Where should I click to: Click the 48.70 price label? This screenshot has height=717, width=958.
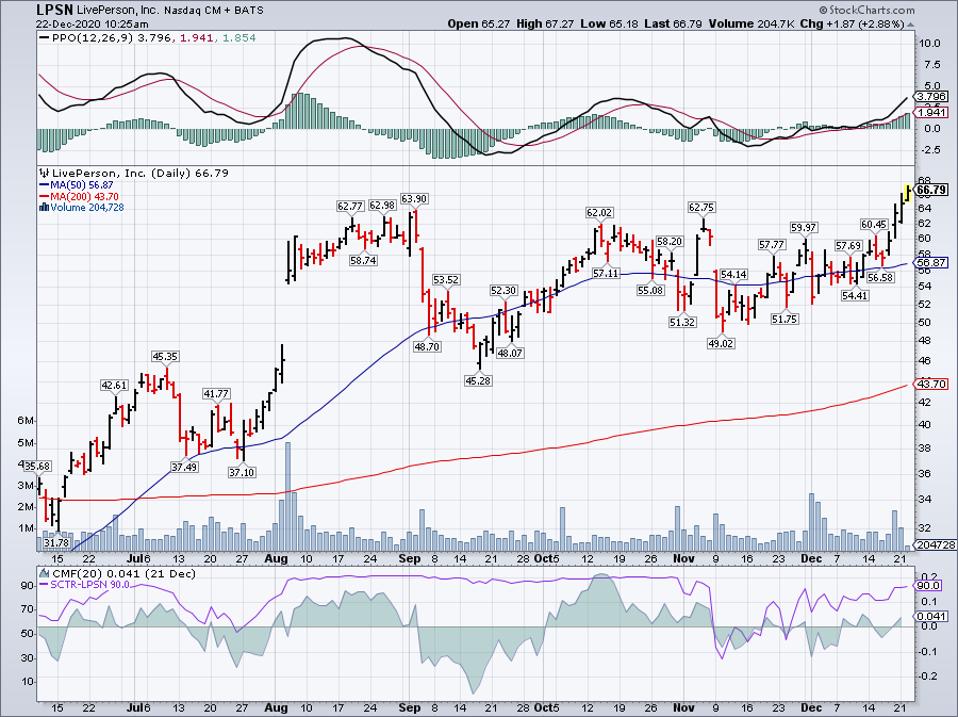[x=426, y=347]
